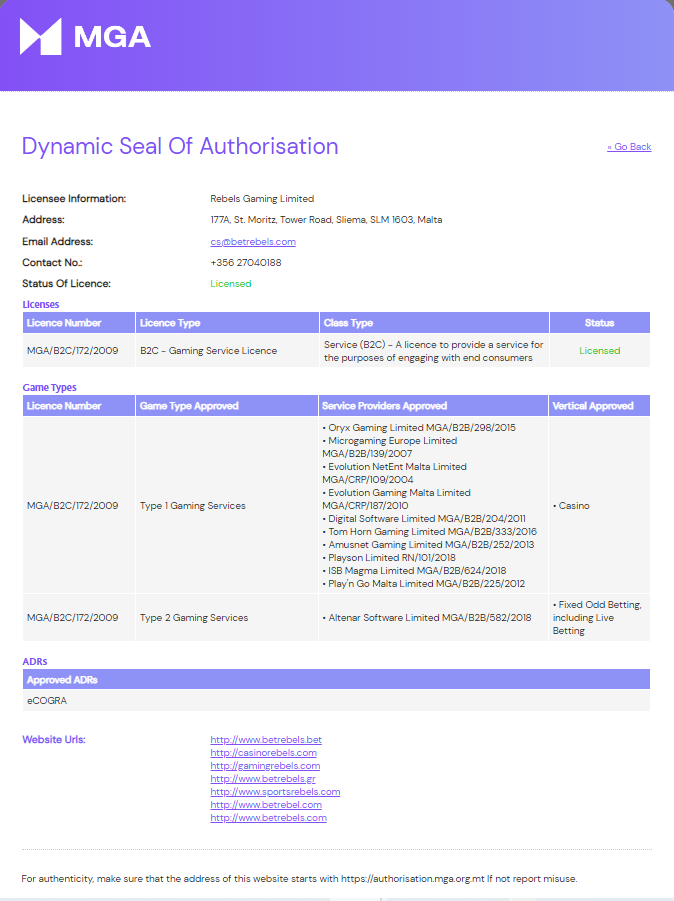Click the green Licensed status of licence
Viewport: 674px width, 901px height.
tap(230, 284)
